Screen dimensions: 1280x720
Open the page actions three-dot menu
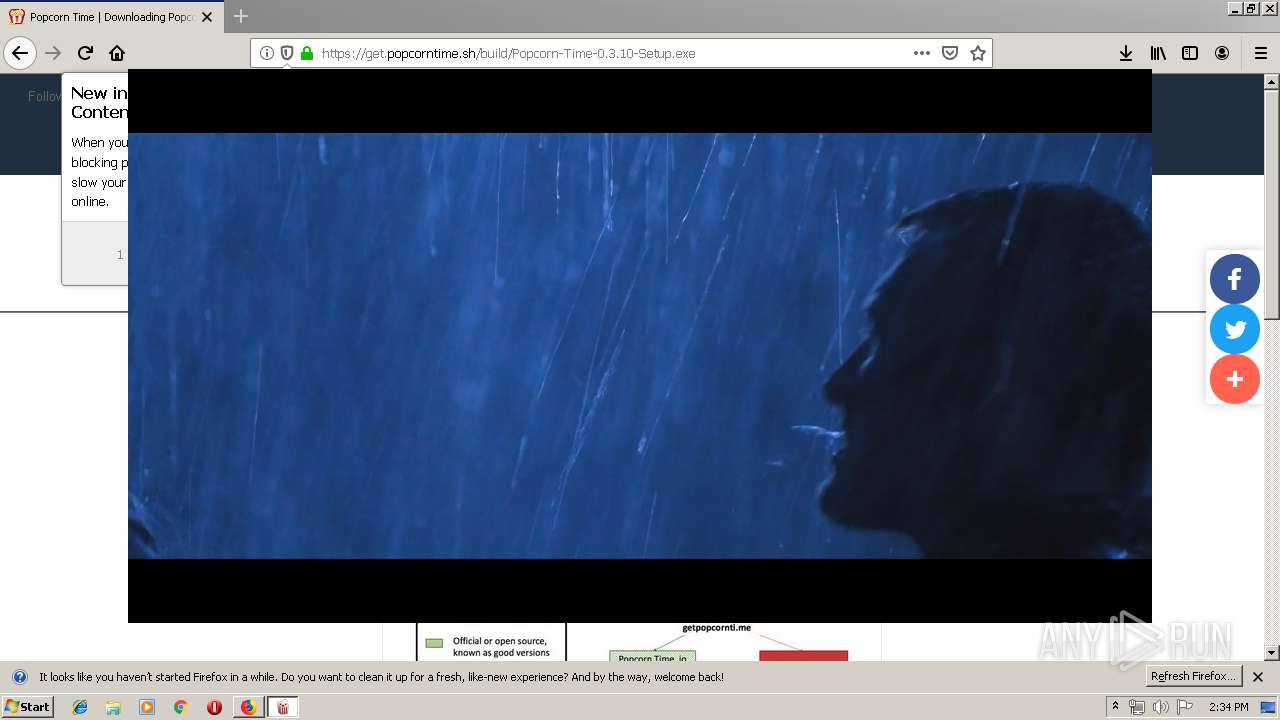pos(922,53)
